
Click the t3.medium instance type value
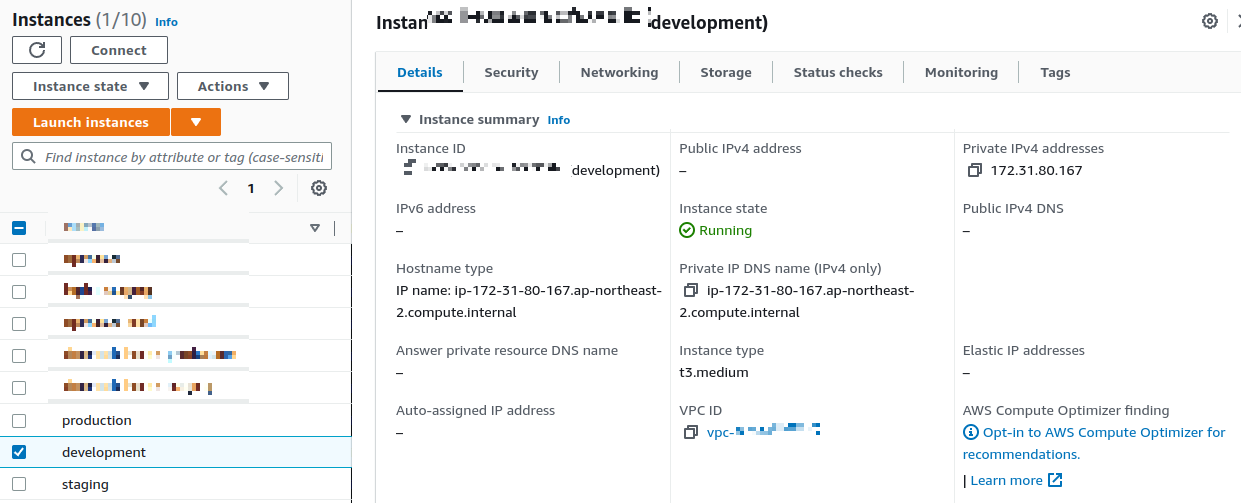714,373
